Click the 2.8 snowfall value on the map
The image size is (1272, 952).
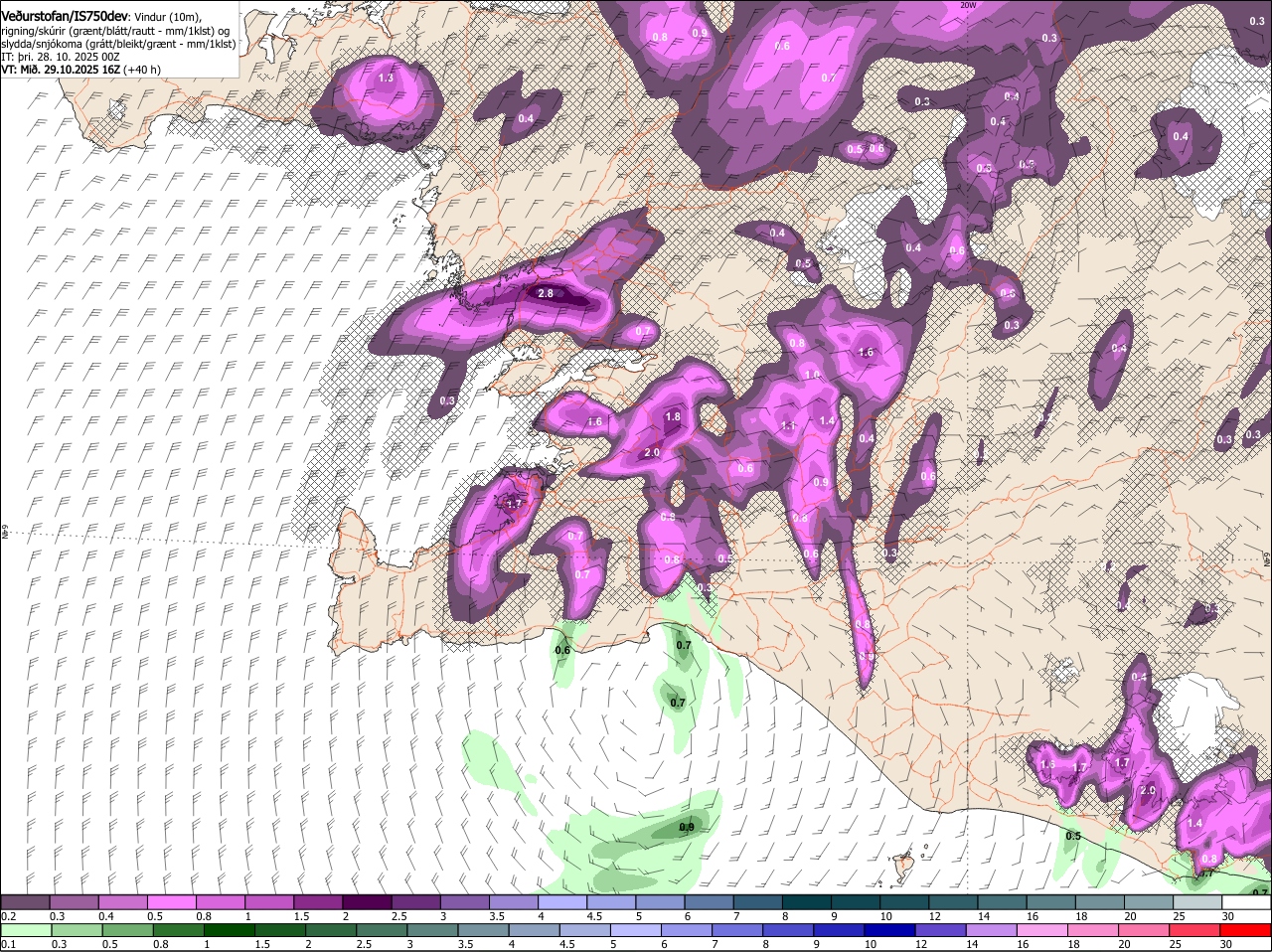[x=546, y=294]
